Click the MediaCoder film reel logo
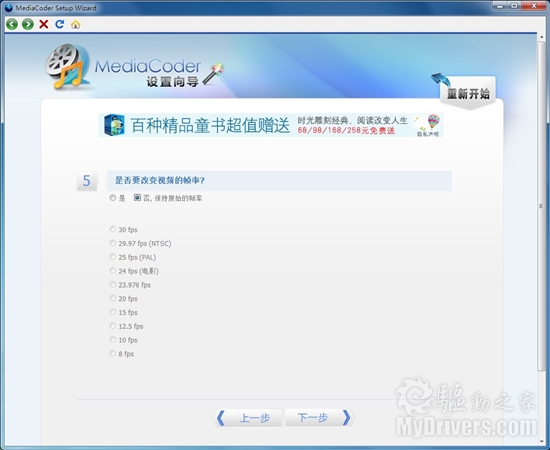Viewport: 550px width, 450px height. 68,66
